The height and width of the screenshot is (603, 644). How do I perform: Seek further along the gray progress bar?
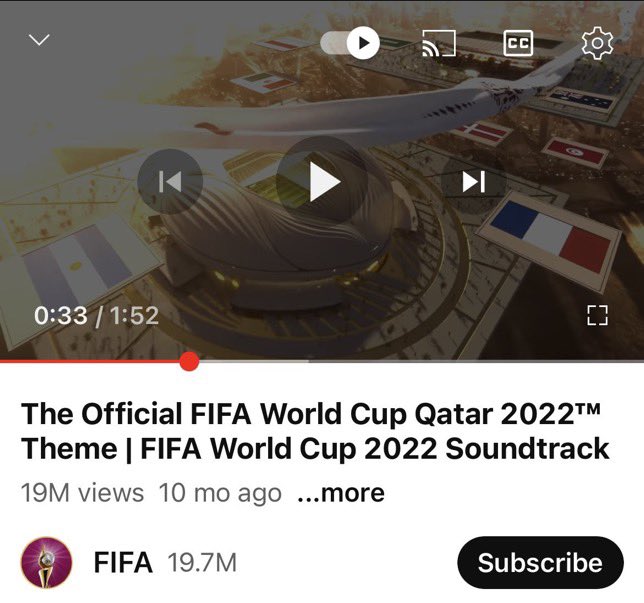tap(421, 361)
